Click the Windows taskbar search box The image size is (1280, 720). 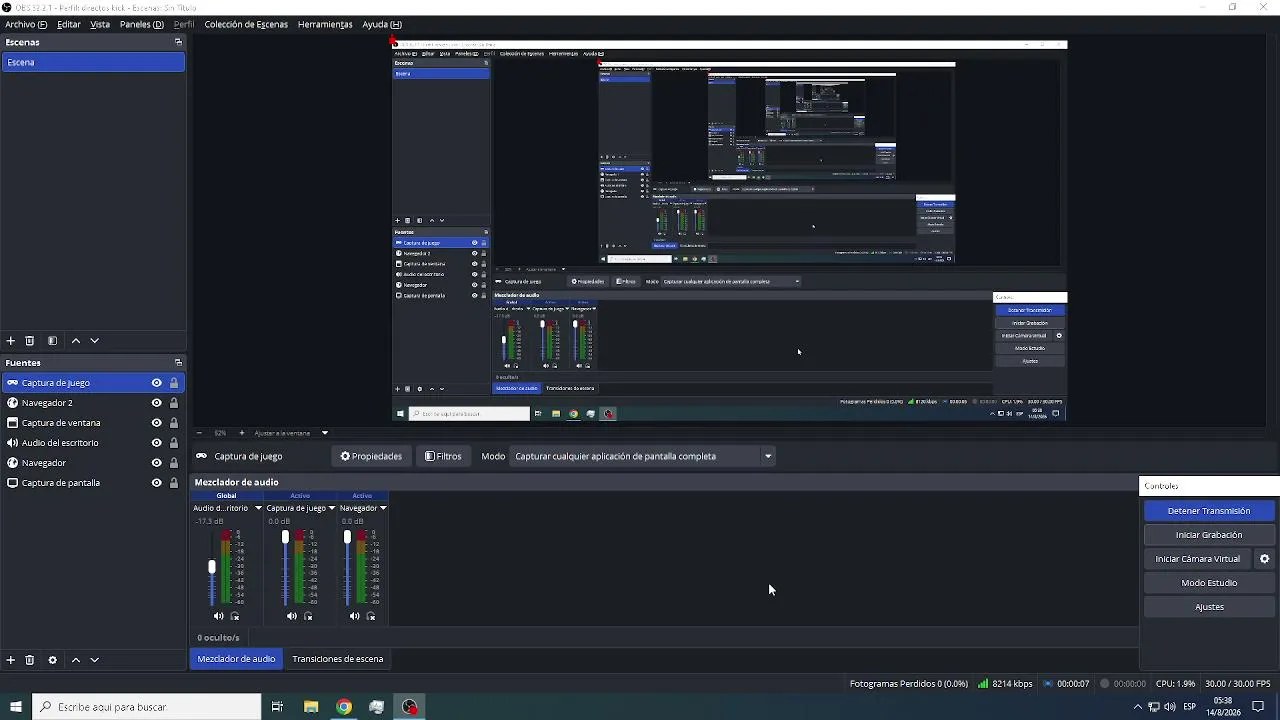[146, 707]
